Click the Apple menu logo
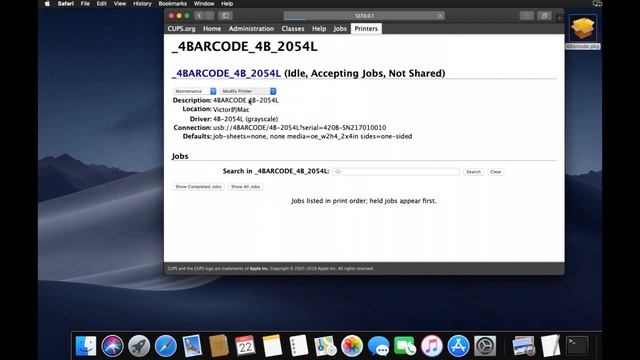640x360 pixels. (x=47, y=4)
